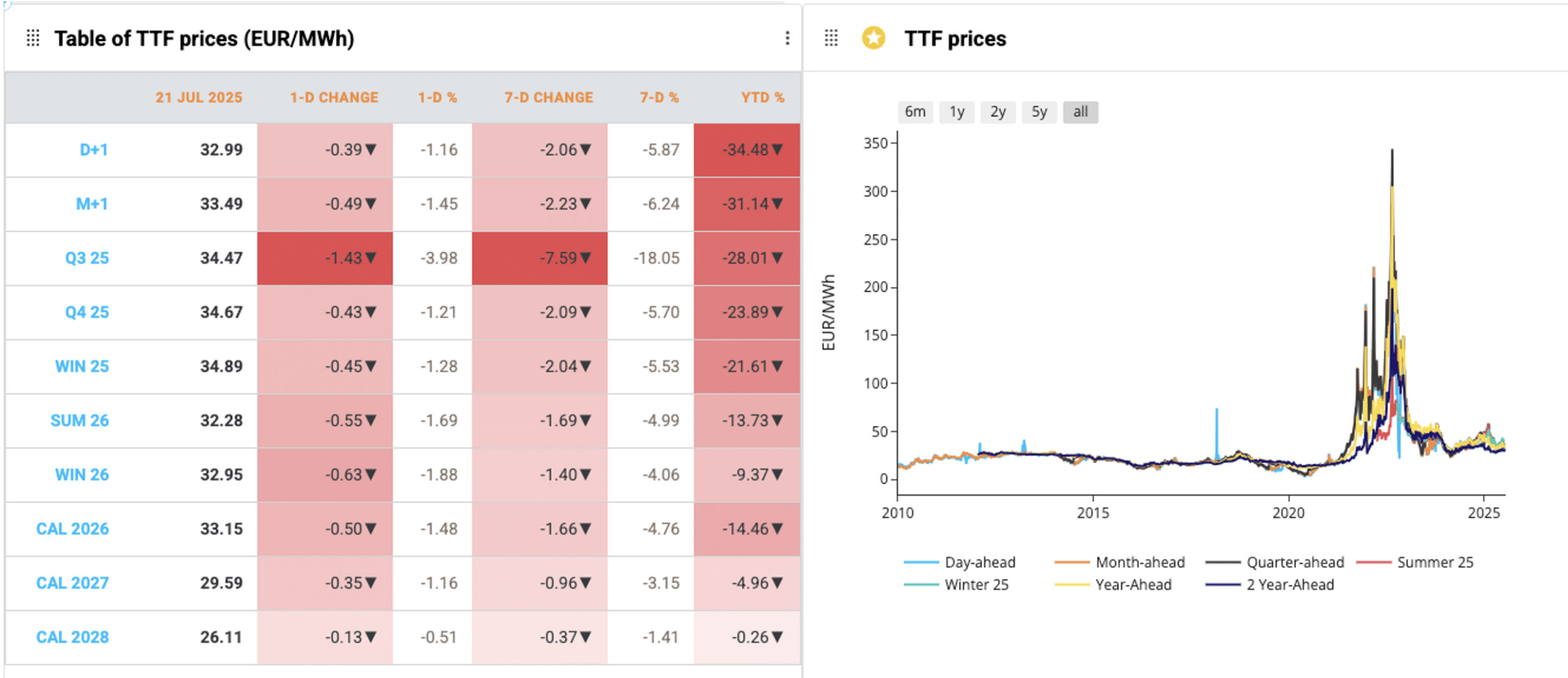Click the drag handle icon beside the chart star
Viewport: 1568px width, 678px height.
(x=831, y=38)
